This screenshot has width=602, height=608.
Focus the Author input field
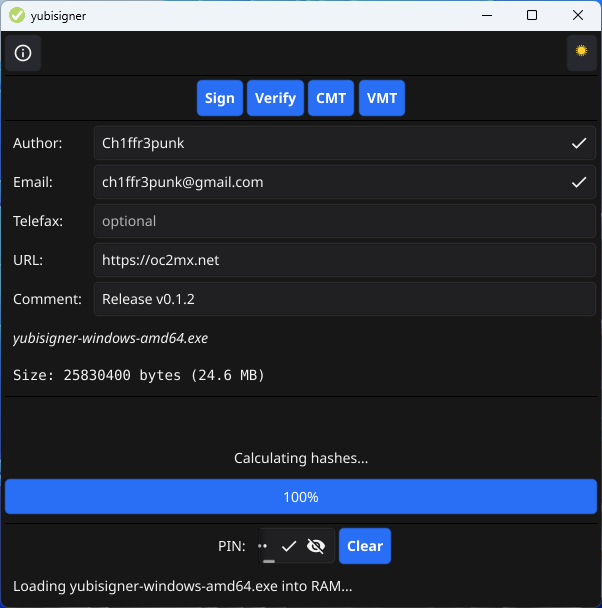(345, 143)
